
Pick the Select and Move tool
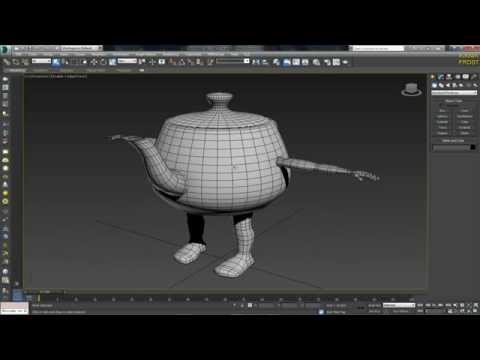(x=94, y=62)
